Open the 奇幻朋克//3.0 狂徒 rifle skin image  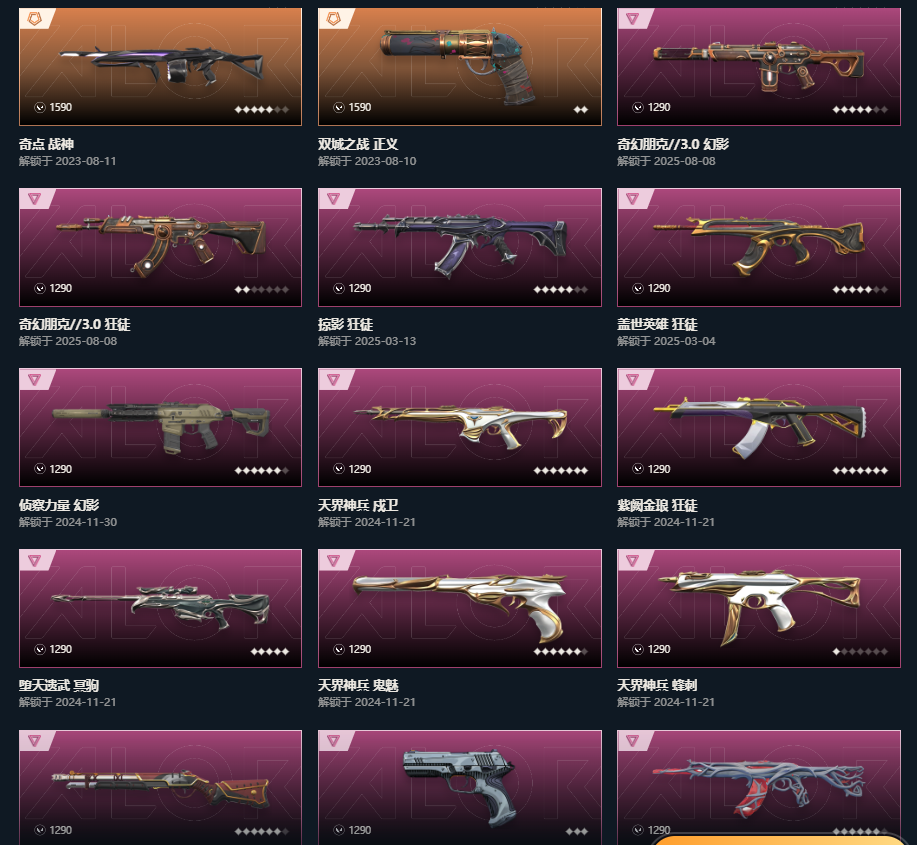tap(160, 247)
